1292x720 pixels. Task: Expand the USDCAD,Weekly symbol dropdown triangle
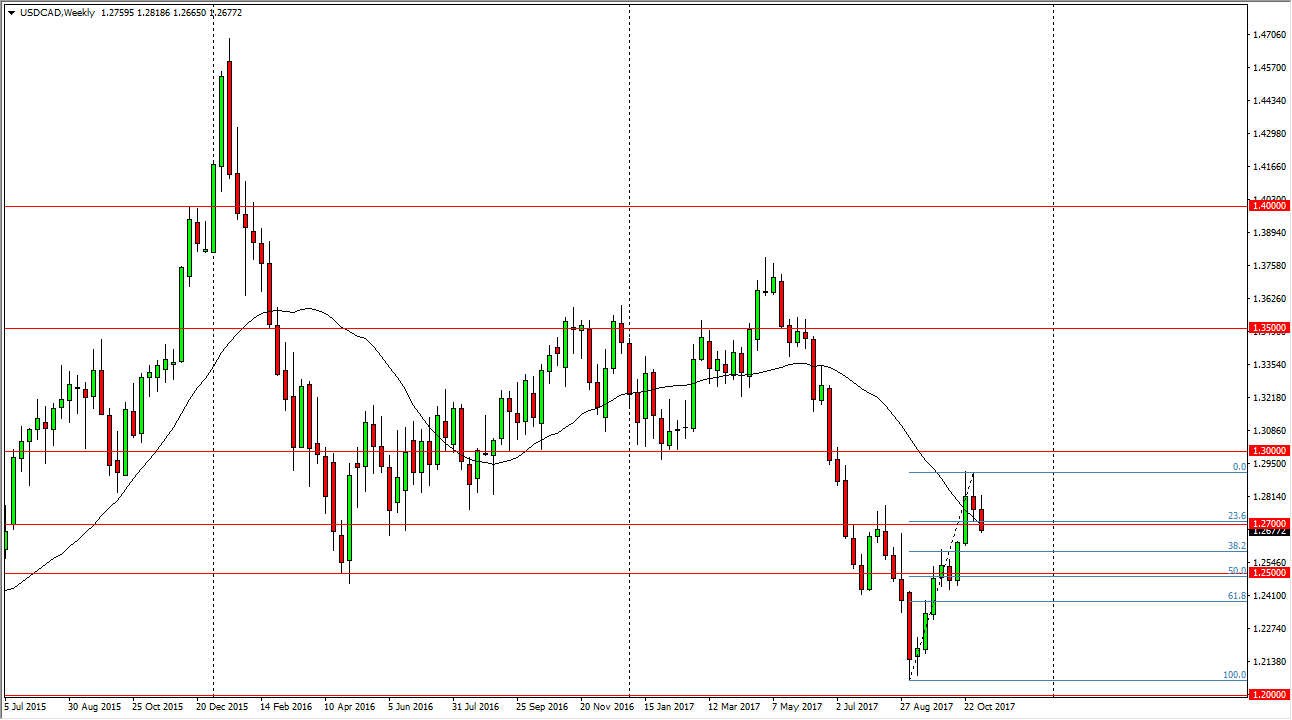click(10, 13)
